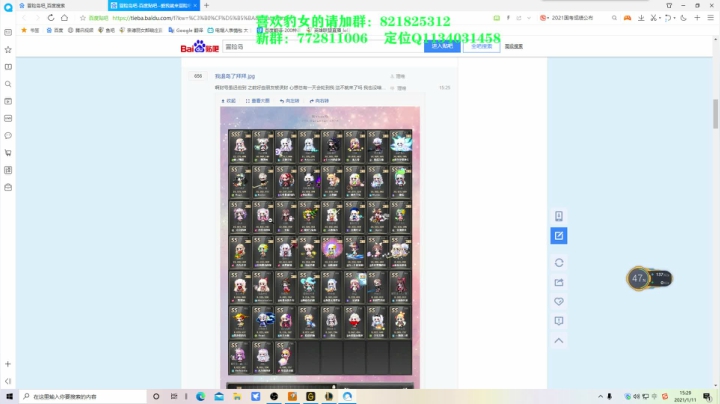Open the Baidu bookmark in bookmarks bar
This screenshot has height=404, width=720.
[x=55, y=30]
